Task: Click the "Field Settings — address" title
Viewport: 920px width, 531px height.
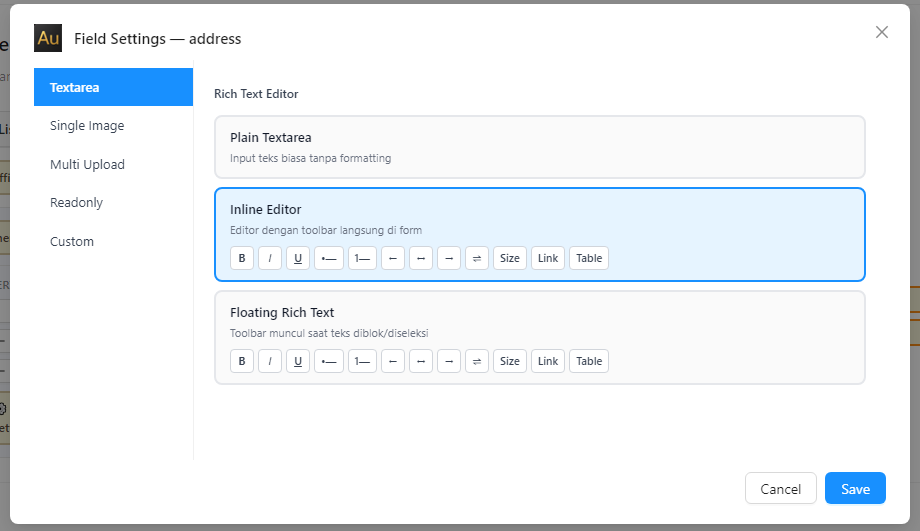Action: point(157,39)
